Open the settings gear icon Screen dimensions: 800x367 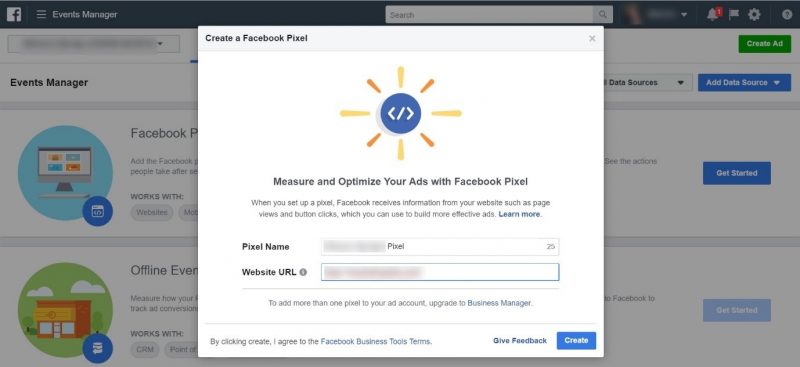coord(754,14)
